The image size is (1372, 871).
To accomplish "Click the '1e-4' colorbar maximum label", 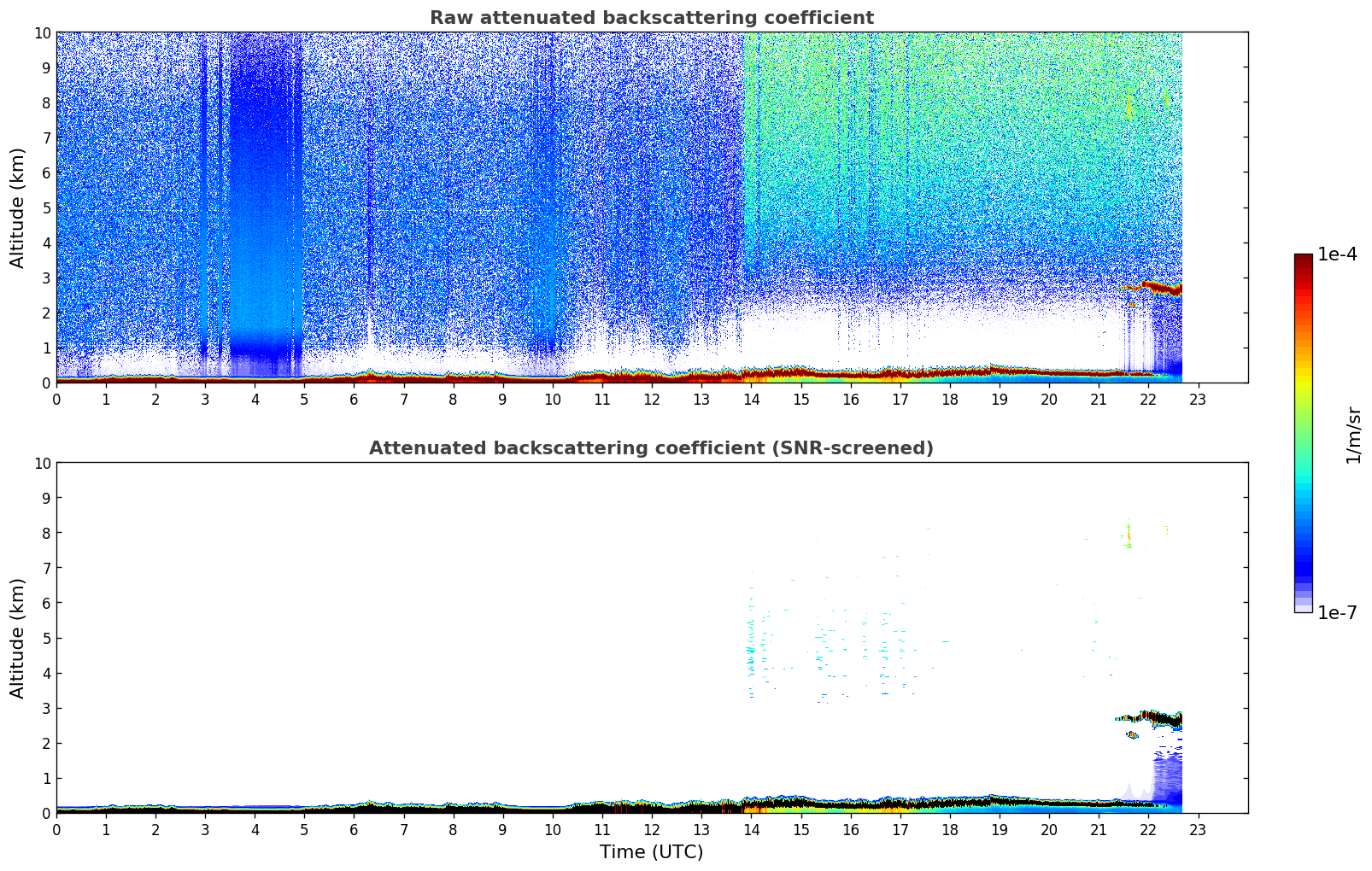I will (1337, 254).
